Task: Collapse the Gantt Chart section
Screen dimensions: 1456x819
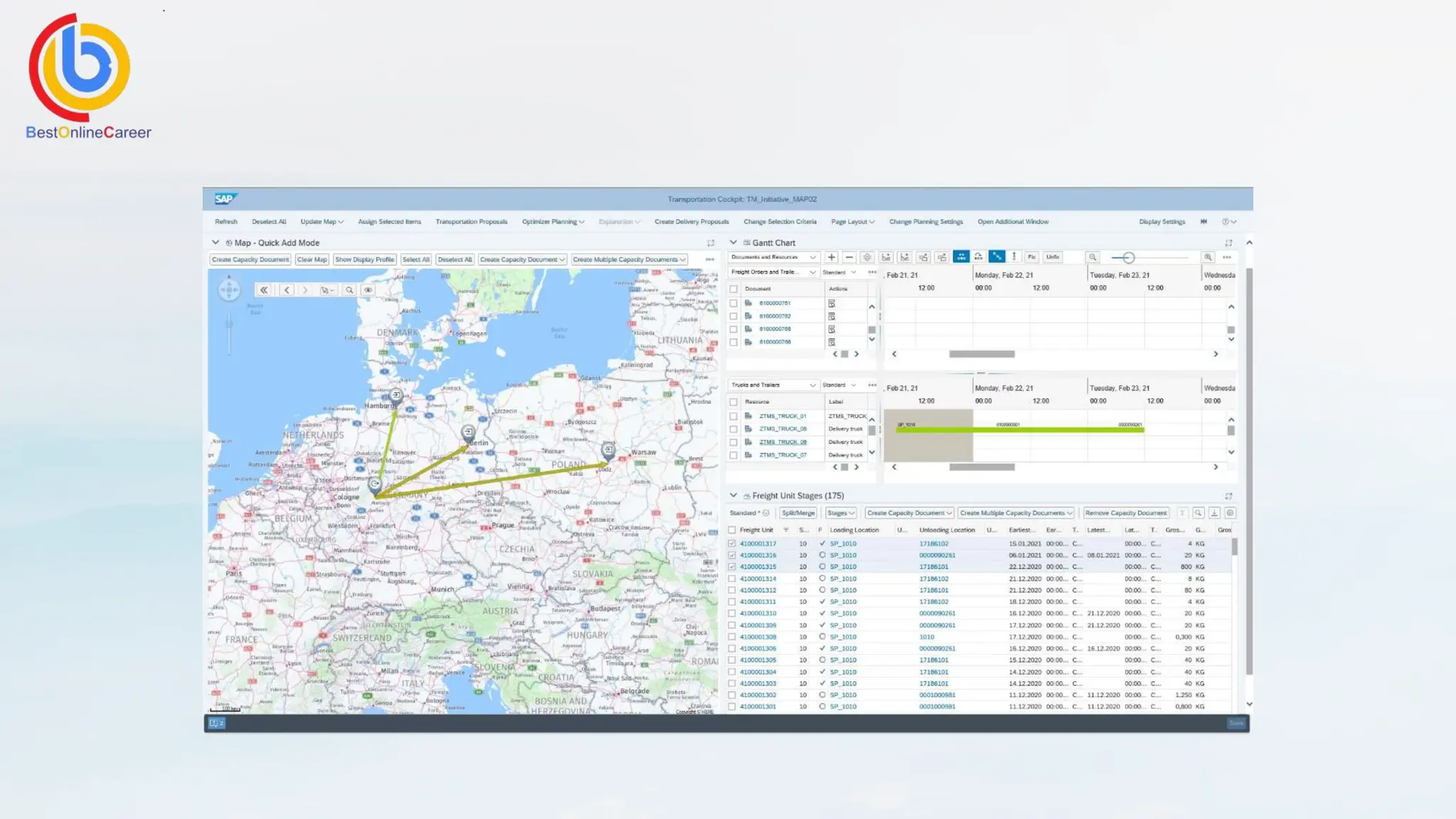Action: tap(734, 242)
